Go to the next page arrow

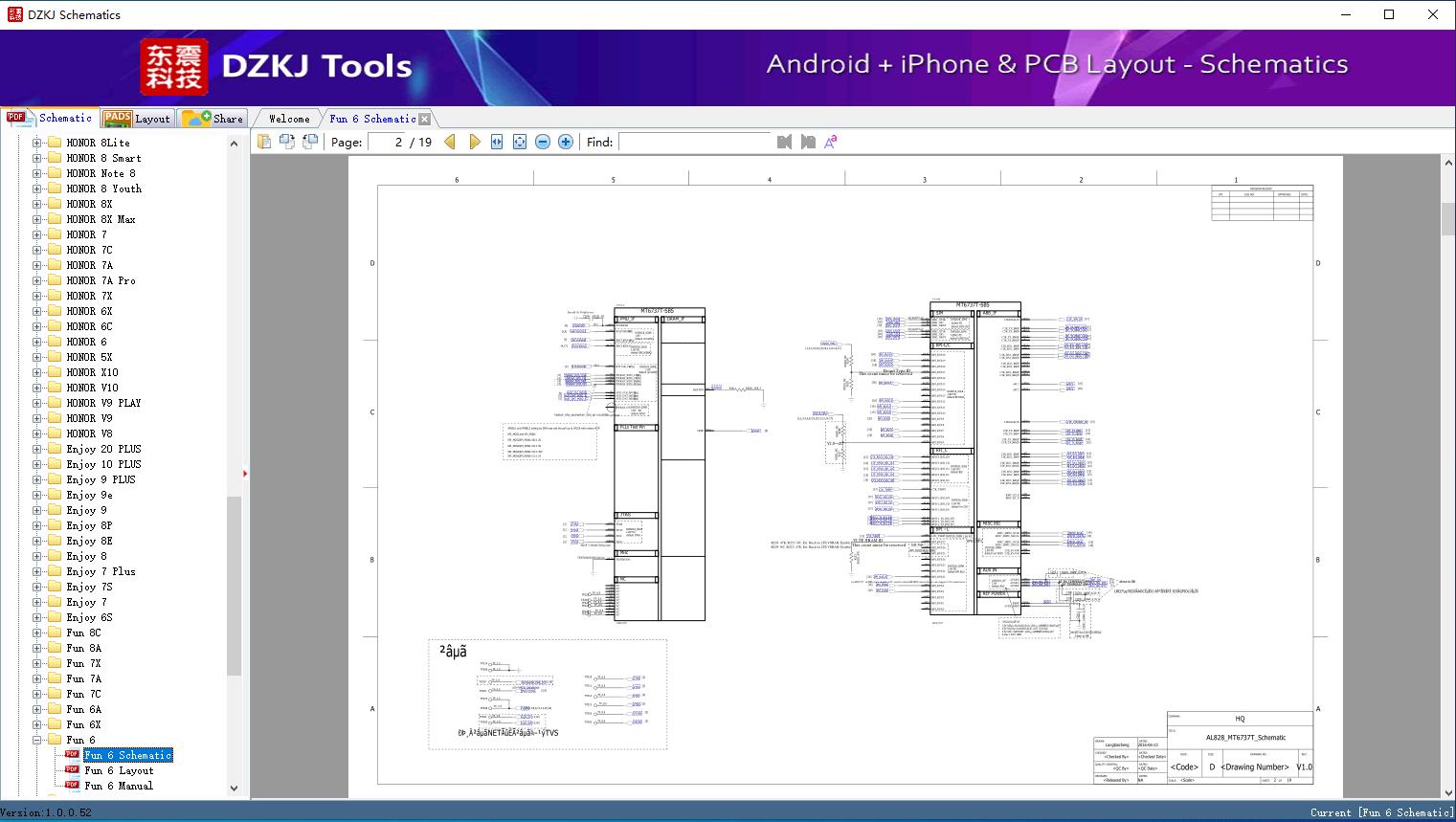coord(475,142)
